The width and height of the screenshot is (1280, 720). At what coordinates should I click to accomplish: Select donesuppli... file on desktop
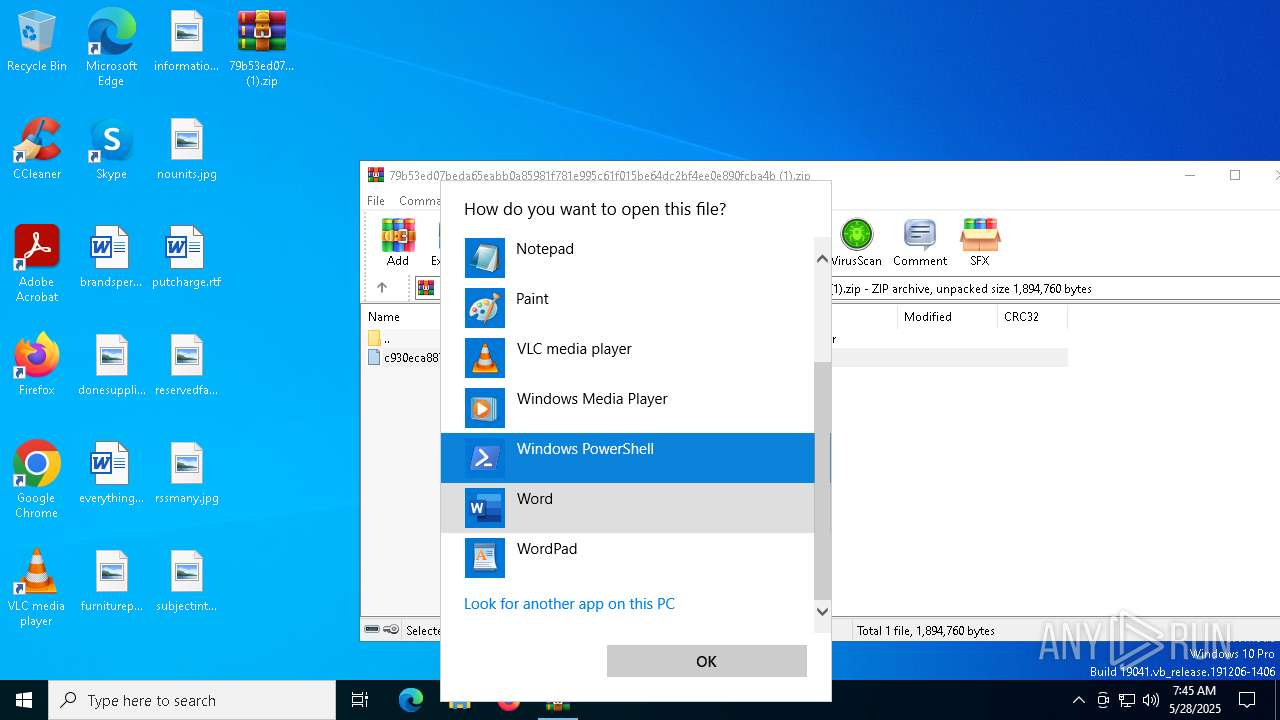pyautogui.click(x=112, y=366)
